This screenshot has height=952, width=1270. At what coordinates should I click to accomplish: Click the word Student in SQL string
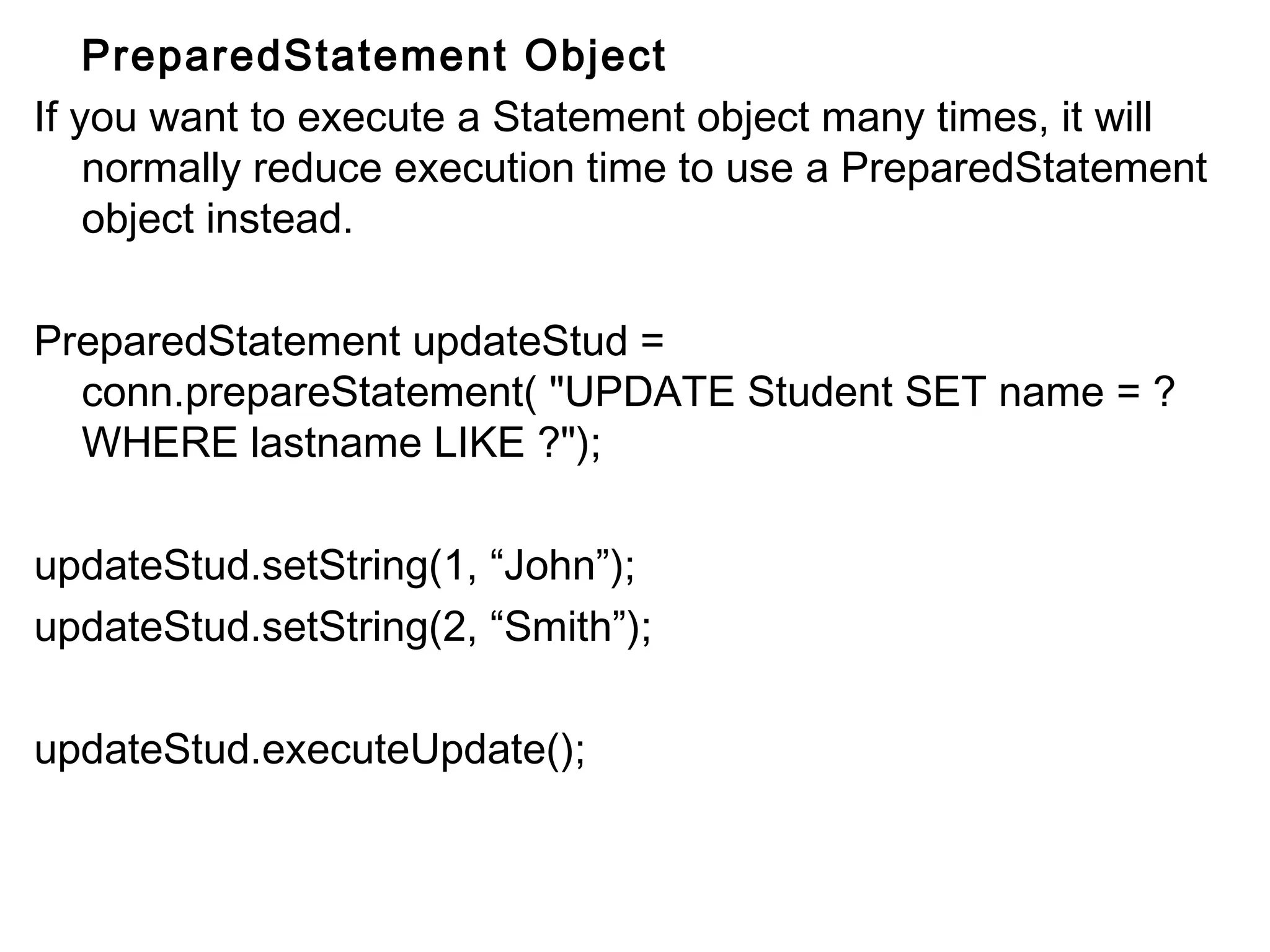820,392
